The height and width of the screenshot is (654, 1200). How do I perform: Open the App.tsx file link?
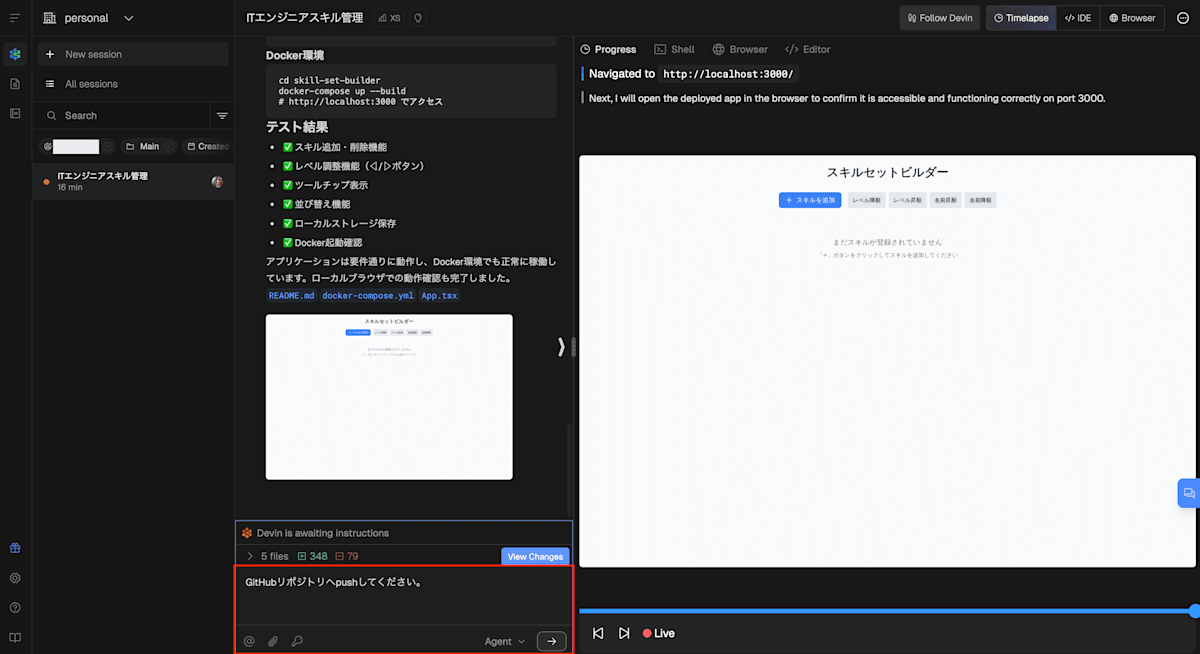pos(439,296)
